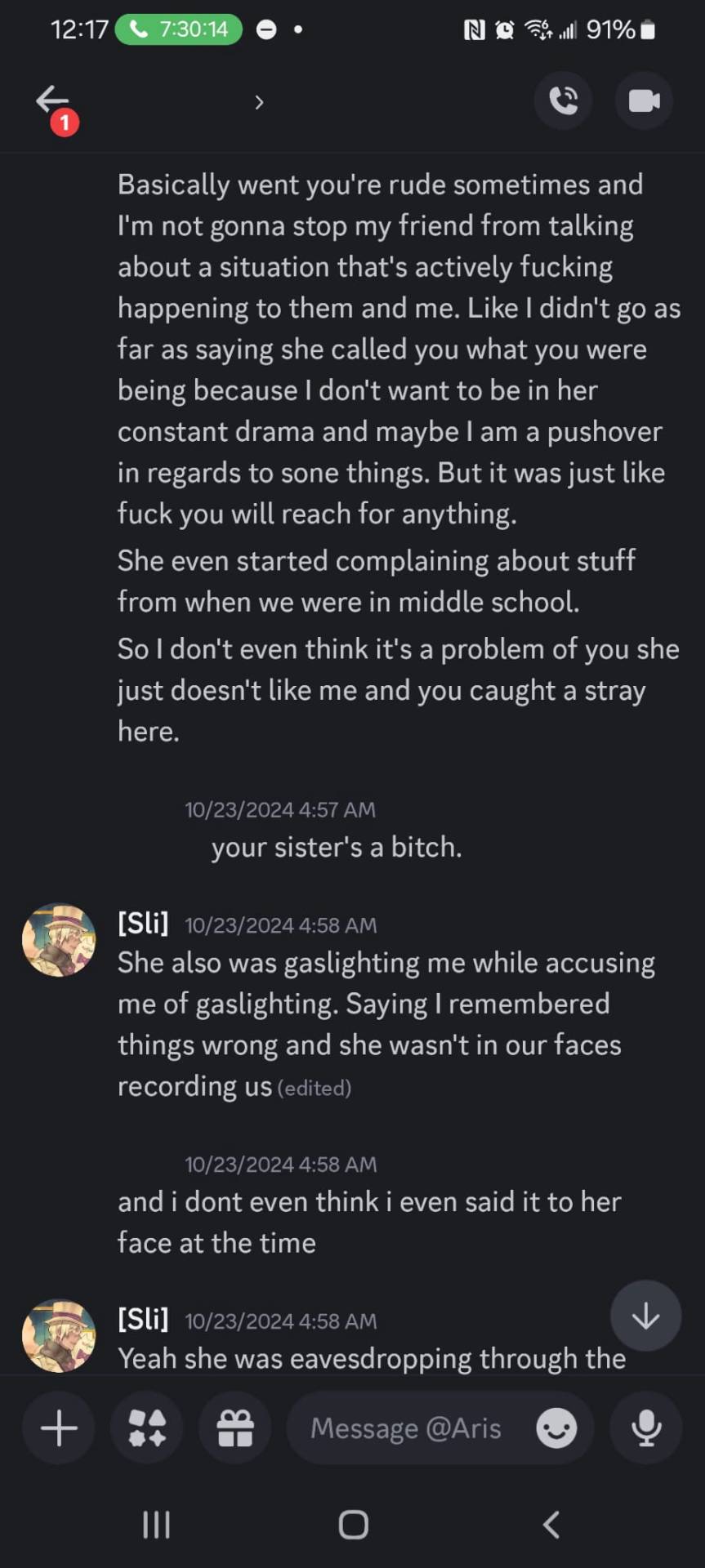This screenshot has height=1568, width=705.
Task: Open Android recent apps view
Action: [x=156, y=1524]
